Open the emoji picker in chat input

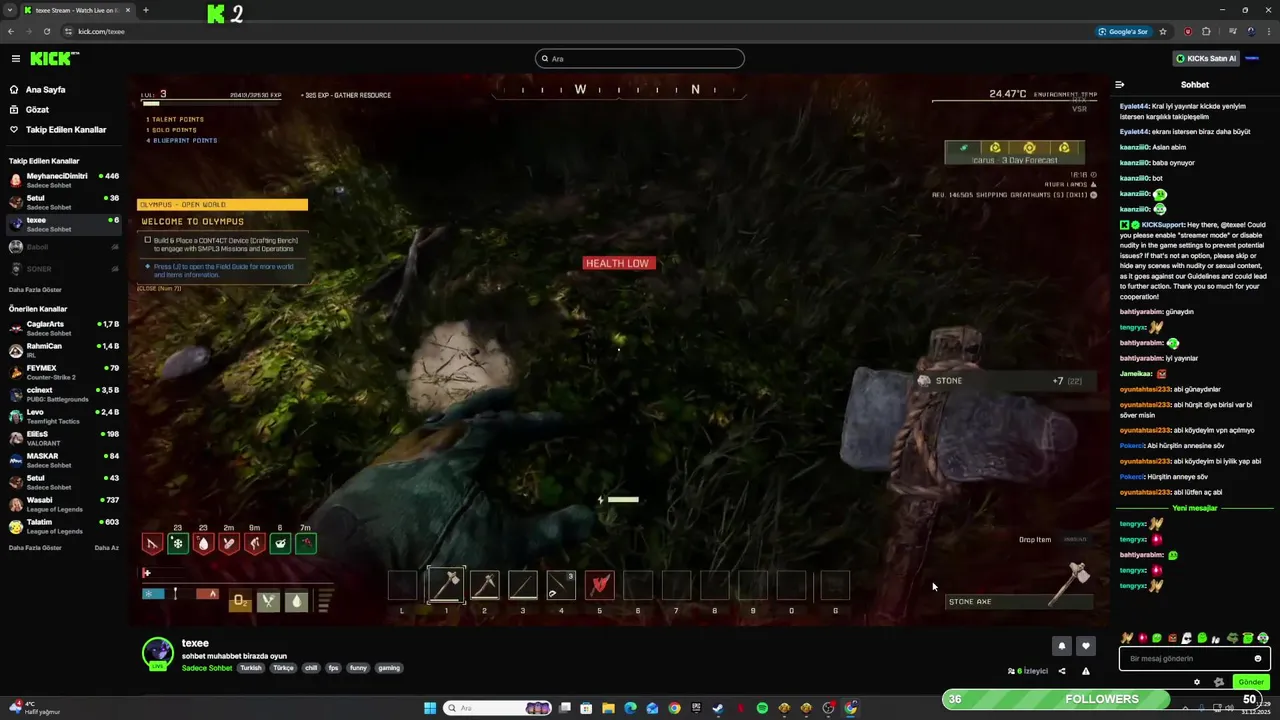[x=1258, y=659]
